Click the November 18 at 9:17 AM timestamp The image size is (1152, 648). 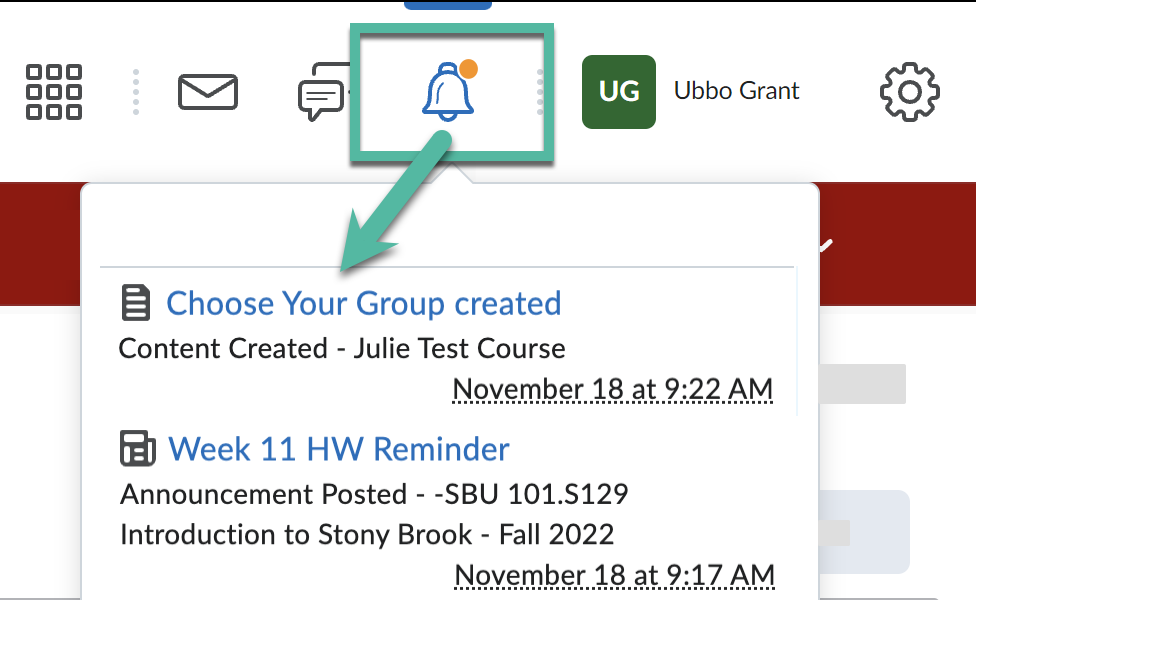point(615,575)
